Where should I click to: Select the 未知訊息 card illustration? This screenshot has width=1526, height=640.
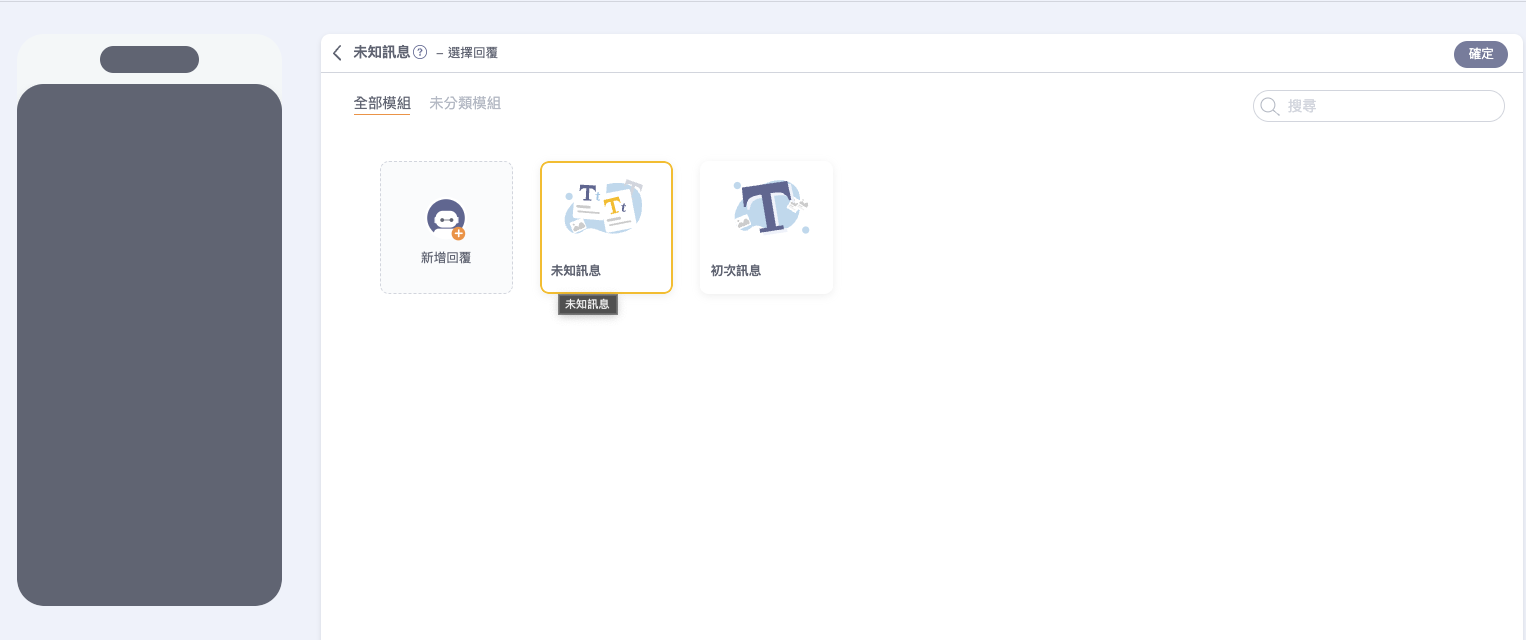[x=605, y=208]
